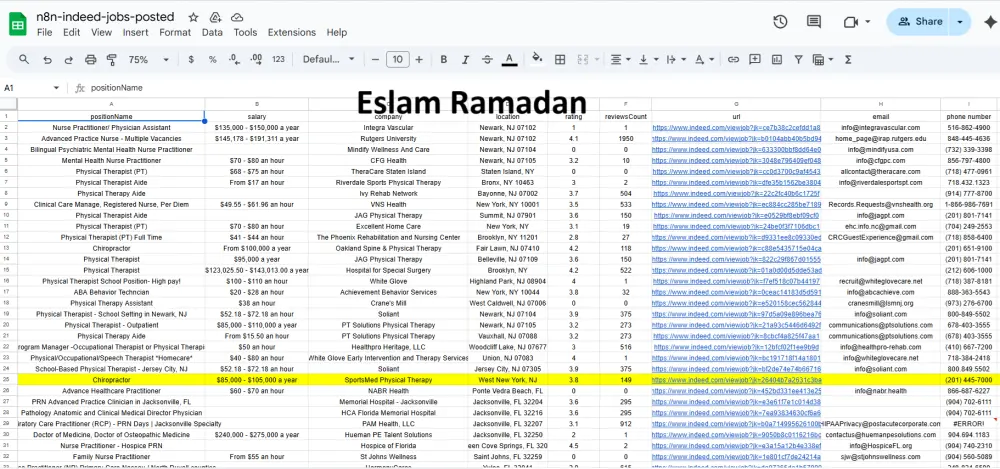This screenshot has height=469, width=1000.
Task: Activate the paint format tool
Action: point(112,59)
